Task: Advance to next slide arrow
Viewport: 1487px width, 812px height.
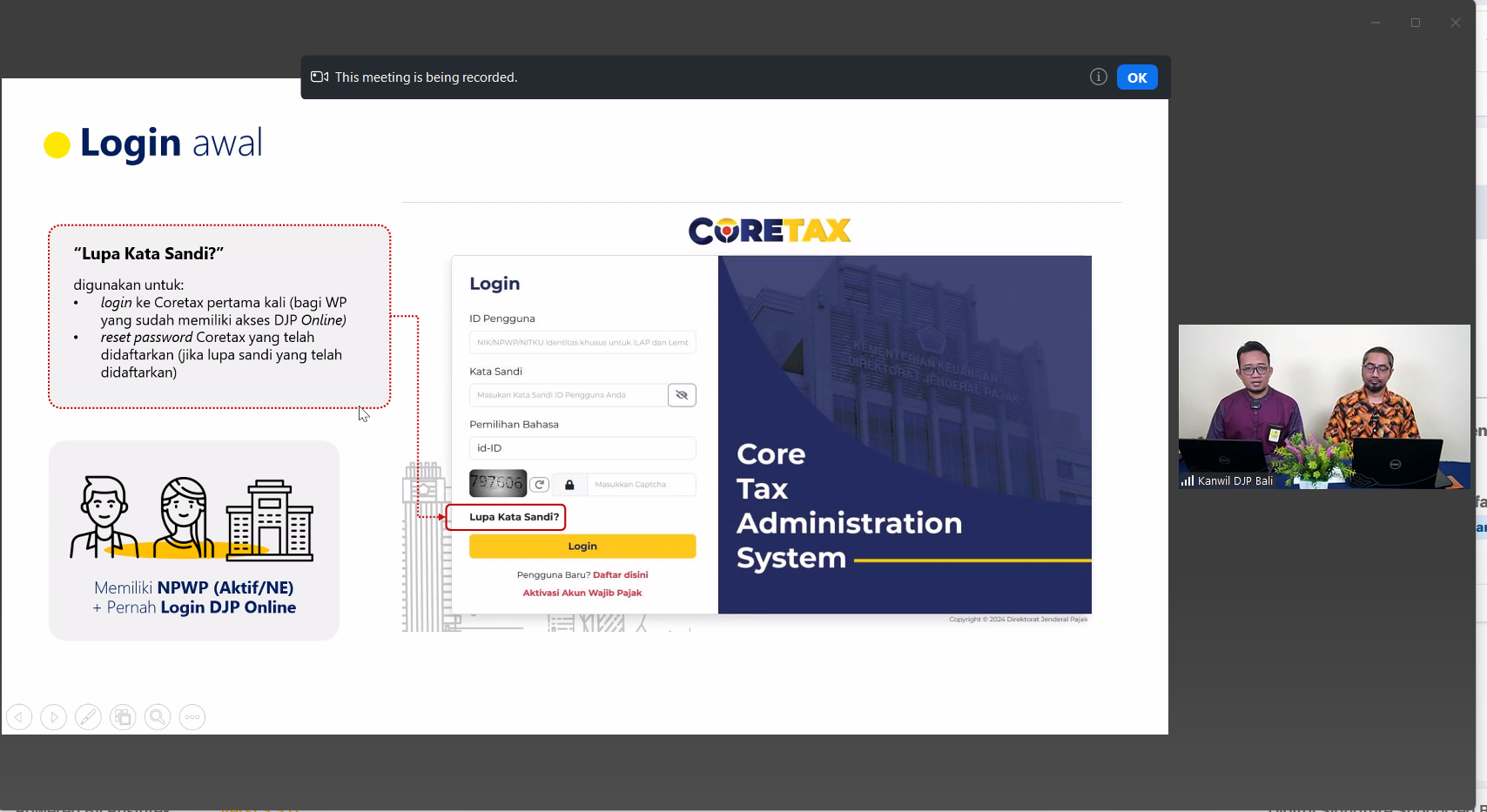Action: (53, 717)
